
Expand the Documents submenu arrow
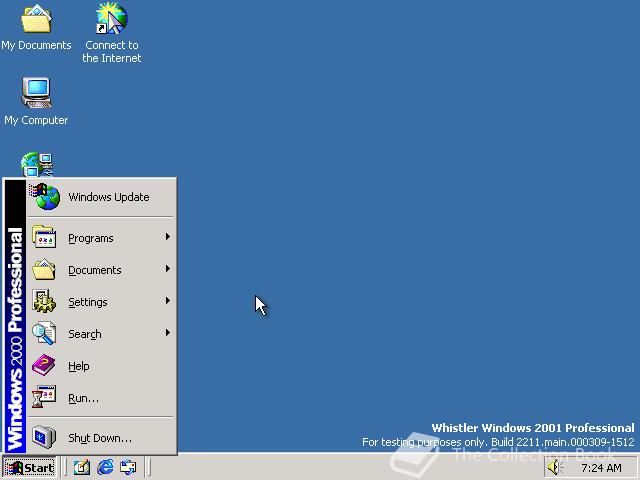pyautogui.click(x=167, y=269)
